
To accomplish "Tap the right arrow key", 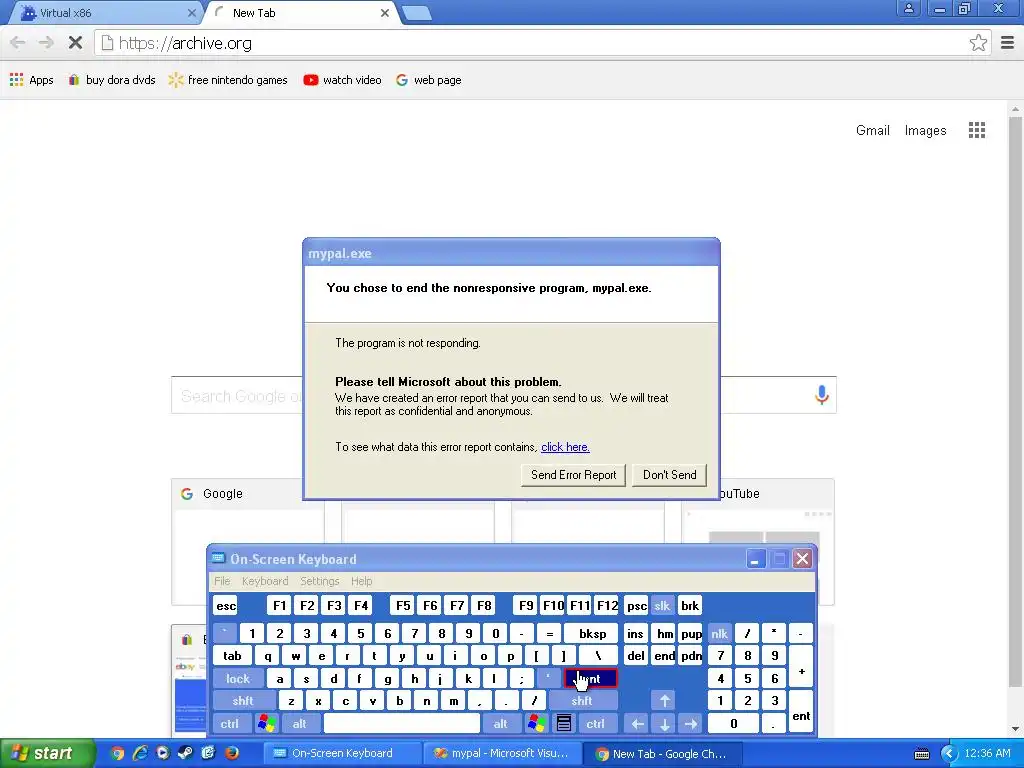I will tap(691, 724).
